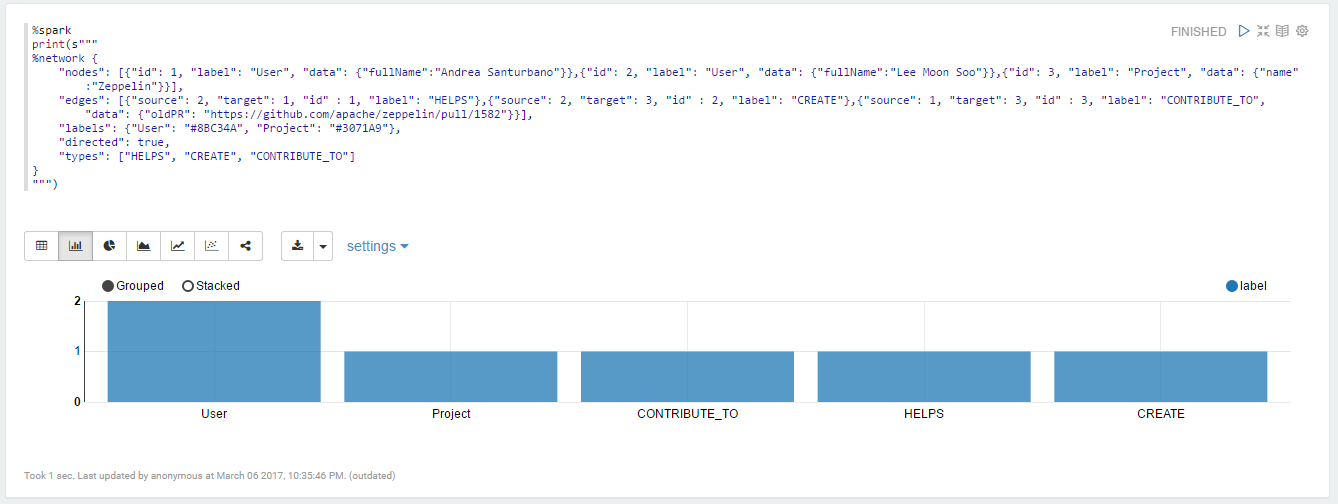Toggle output visibility with the book icon
This screenshot has height=504, width=1338.
(1283, 31)
